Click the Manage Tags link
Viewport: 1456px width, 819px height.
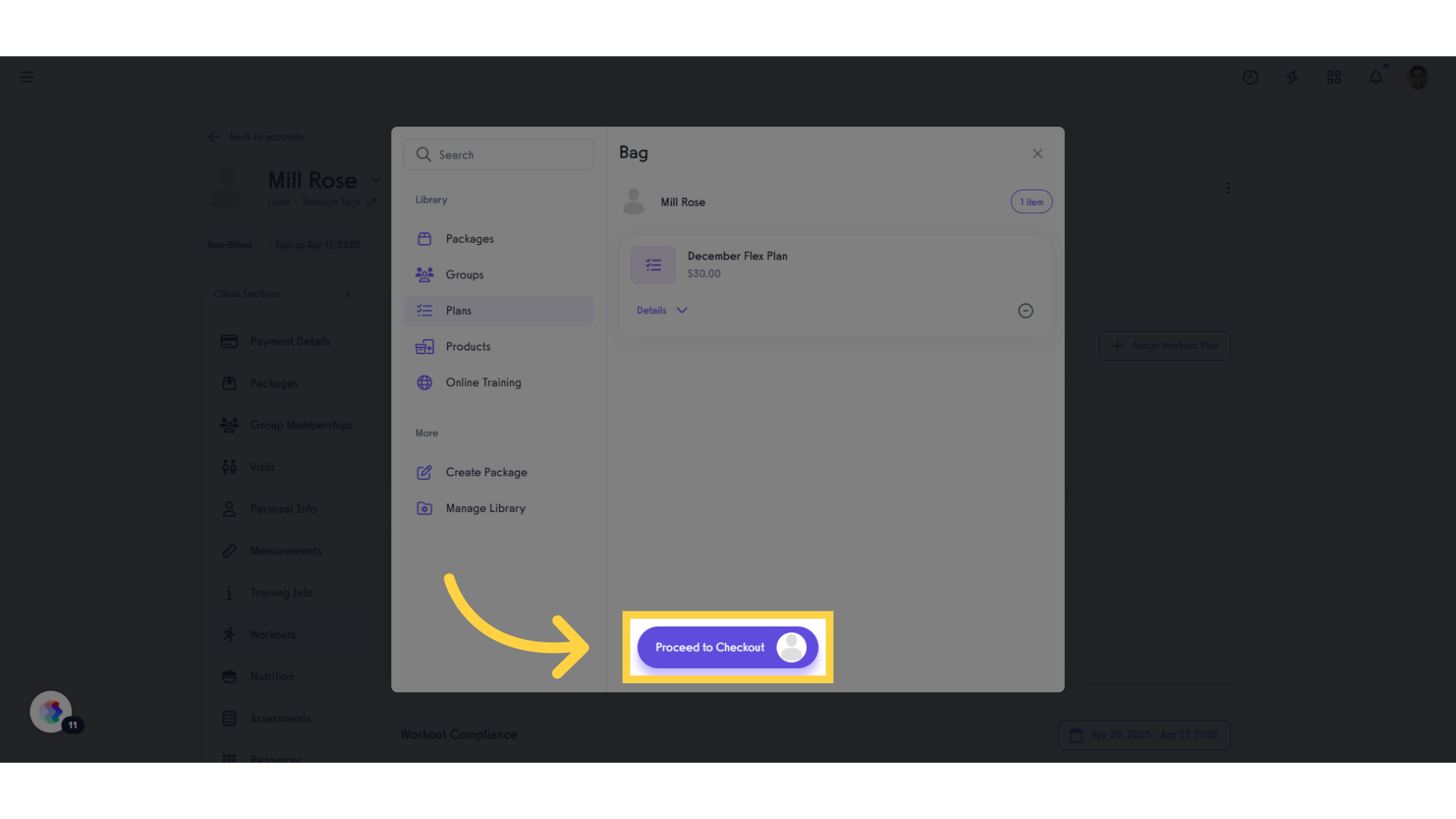point(331,202)
